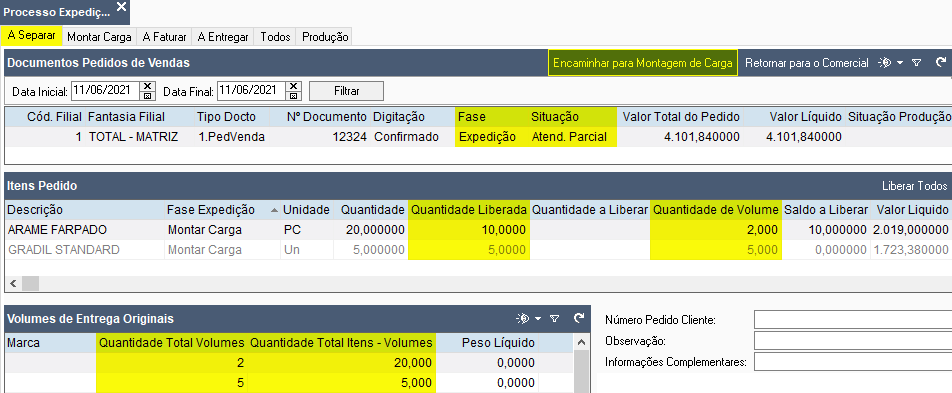Open calendar picker for Data Final

tap(294, 95)
